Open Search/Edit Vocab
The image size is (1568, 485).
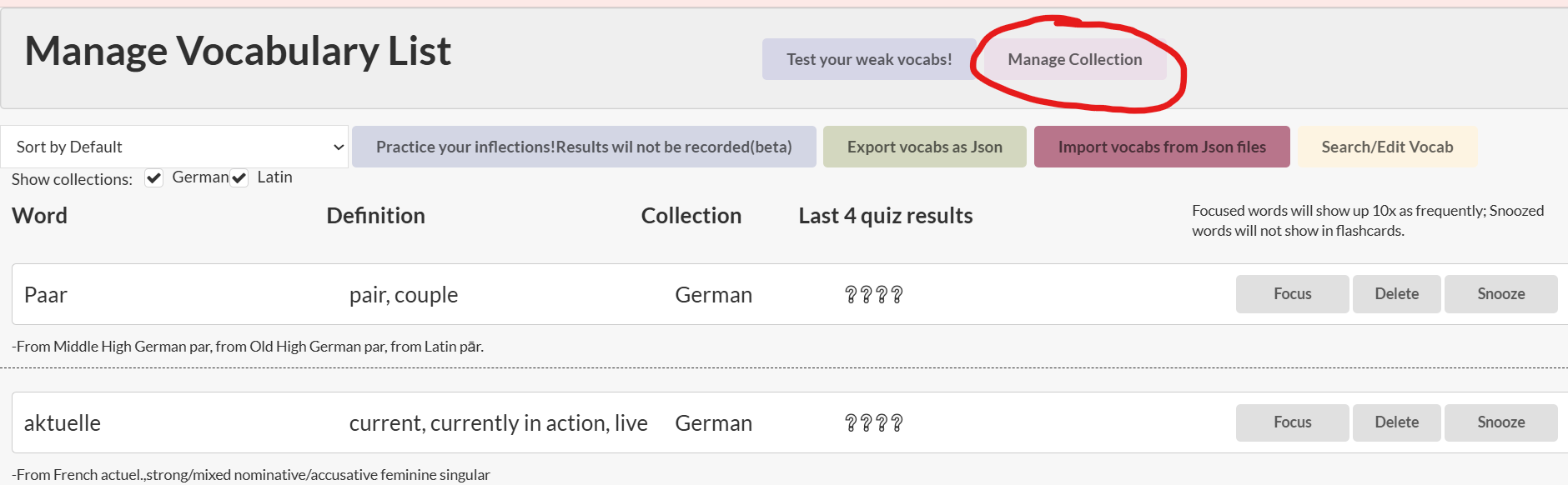click(1387, 147)
